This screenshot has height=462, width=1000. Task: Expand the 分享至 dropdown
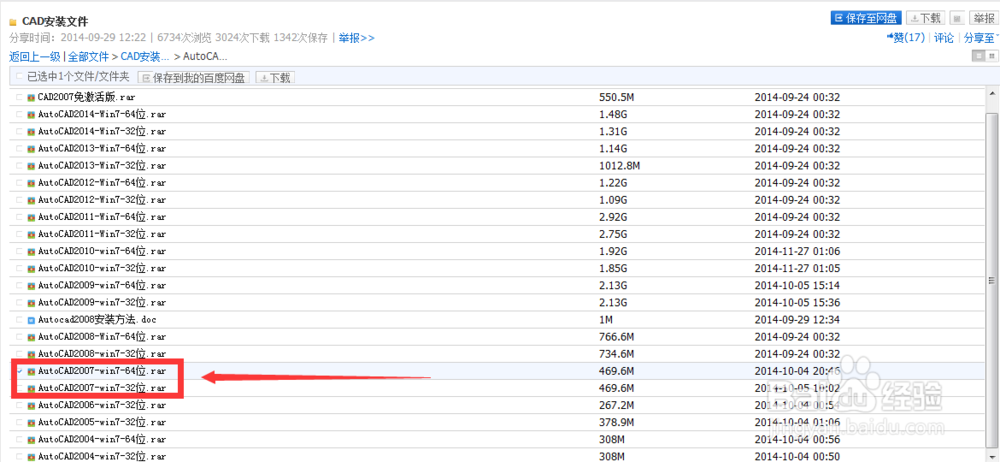coord(981,38)
